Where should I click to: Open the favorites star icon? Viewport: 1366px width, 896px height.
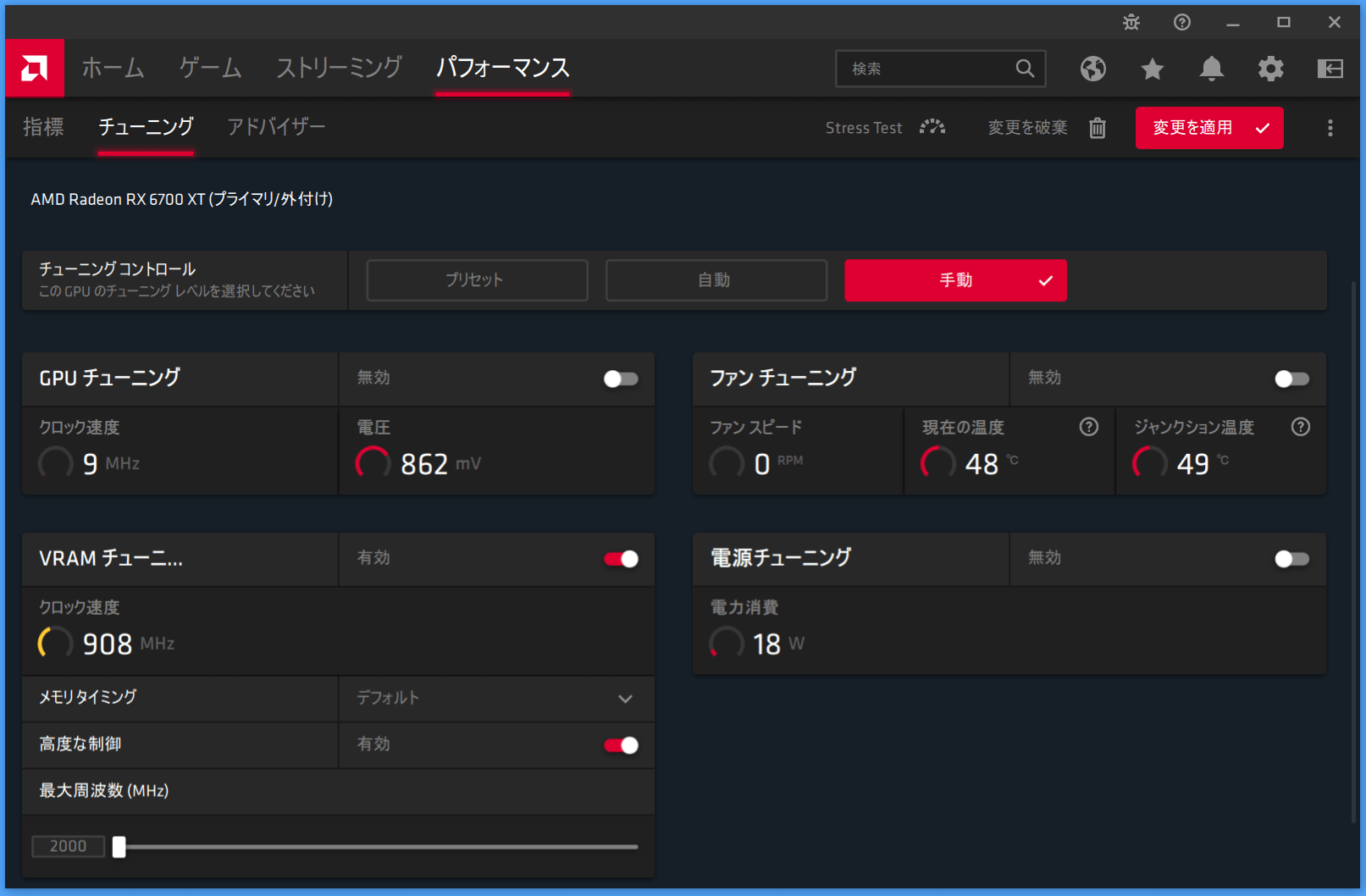[x=1153, y=69]
